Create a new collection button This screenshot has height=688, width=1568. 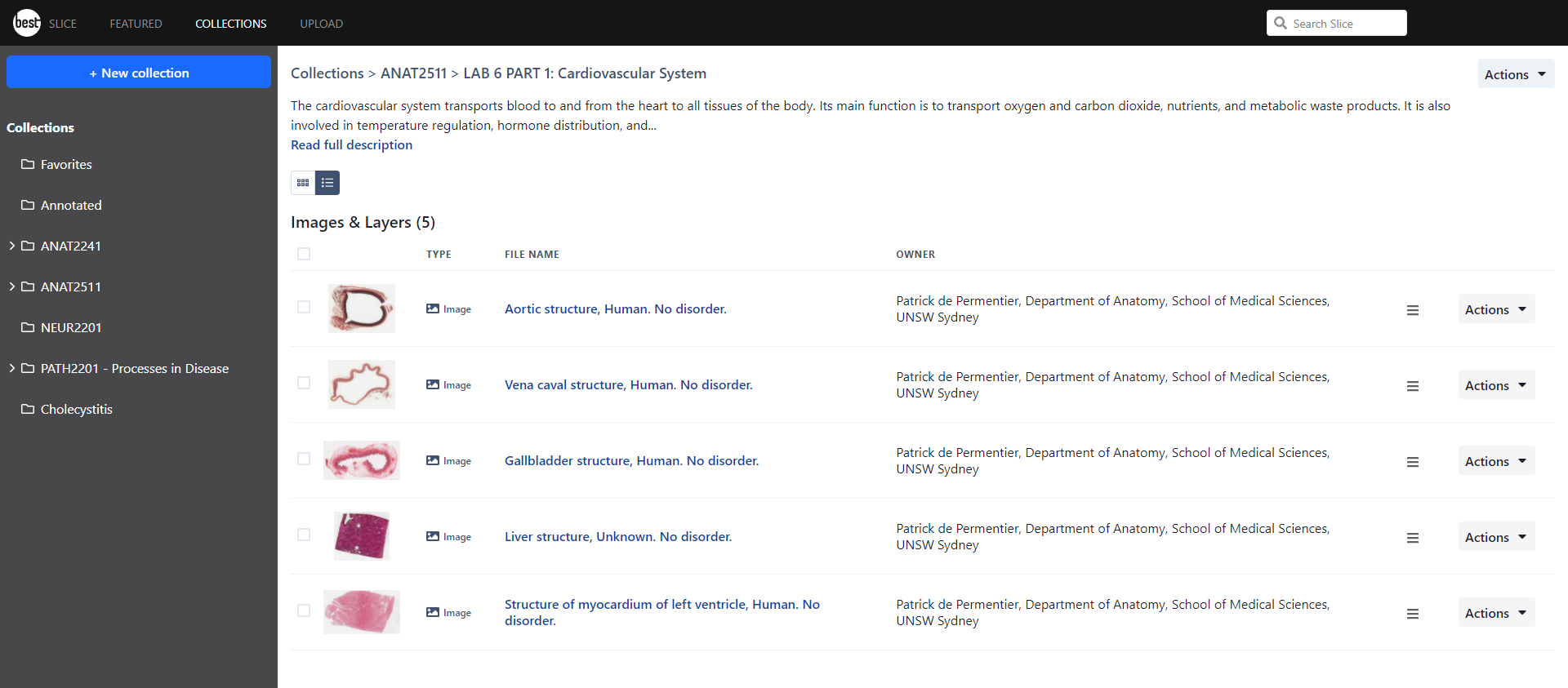(x=139, y=72)
